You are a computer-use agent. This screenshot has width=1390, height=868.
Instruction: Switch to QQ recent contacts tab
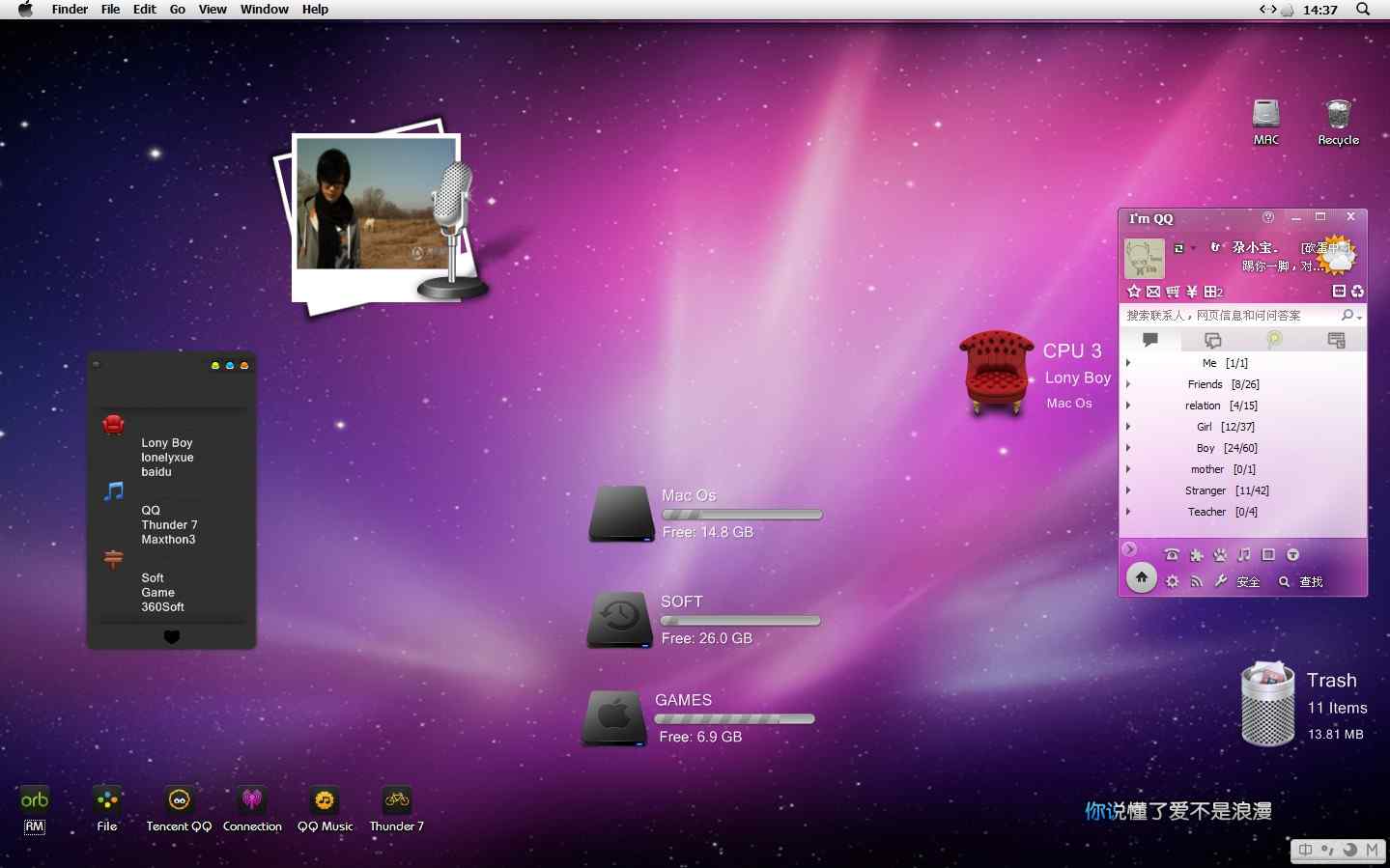coord(1336,340)
